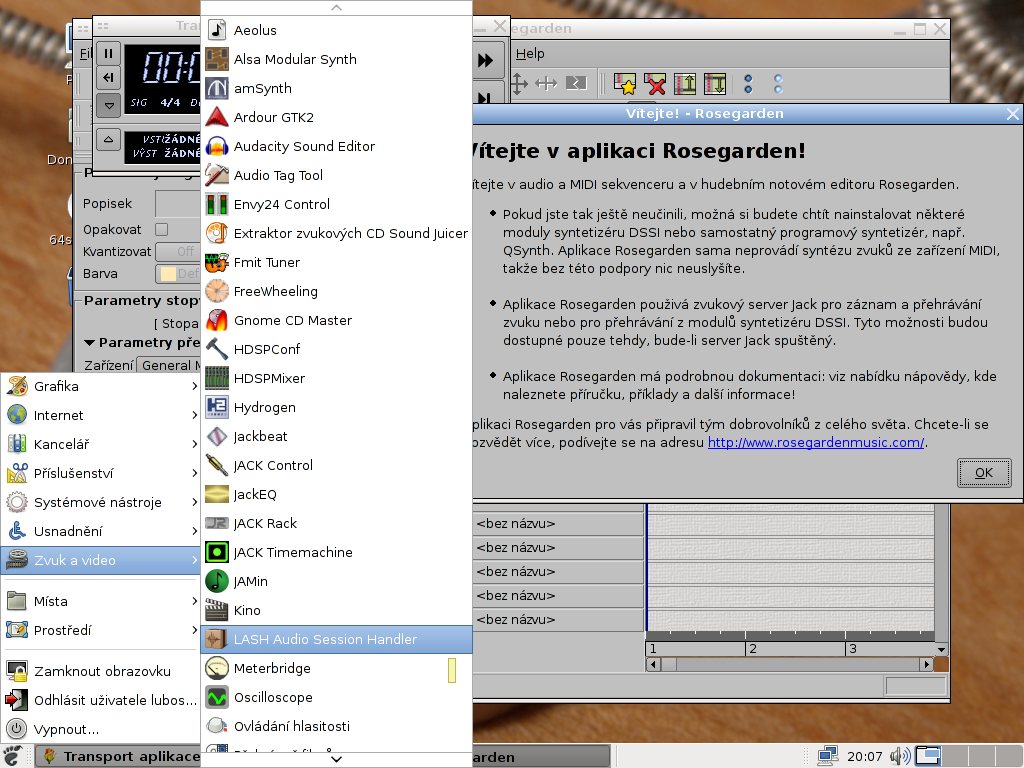
Task: Open Kino video editor
Action: point(336,611)
